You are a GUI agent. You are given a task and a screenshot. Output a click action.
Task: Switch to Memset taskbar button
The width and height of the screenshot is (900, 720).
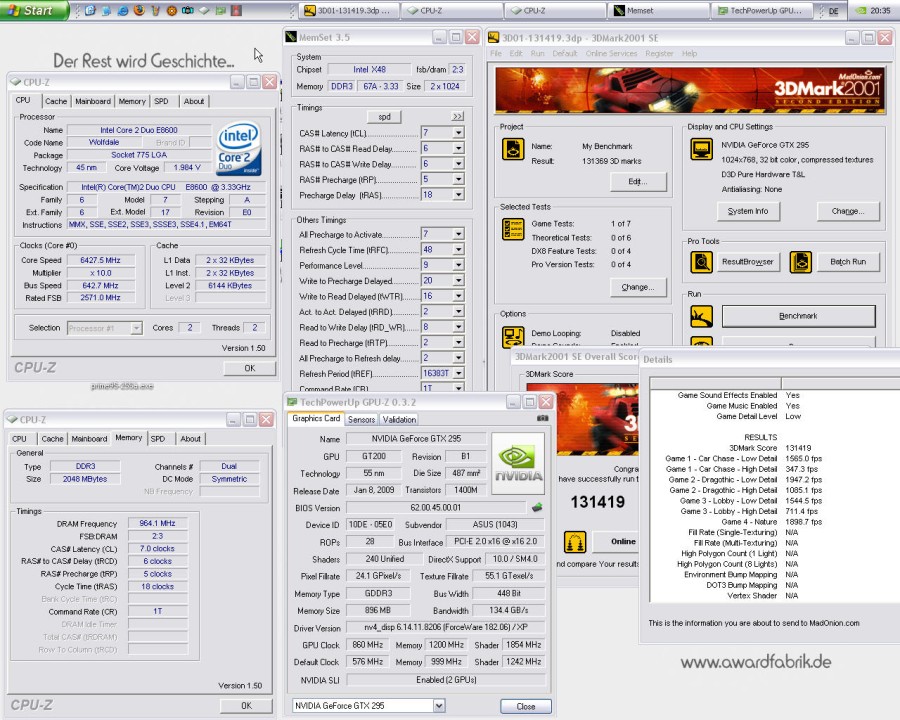click(x=658, y=10)
